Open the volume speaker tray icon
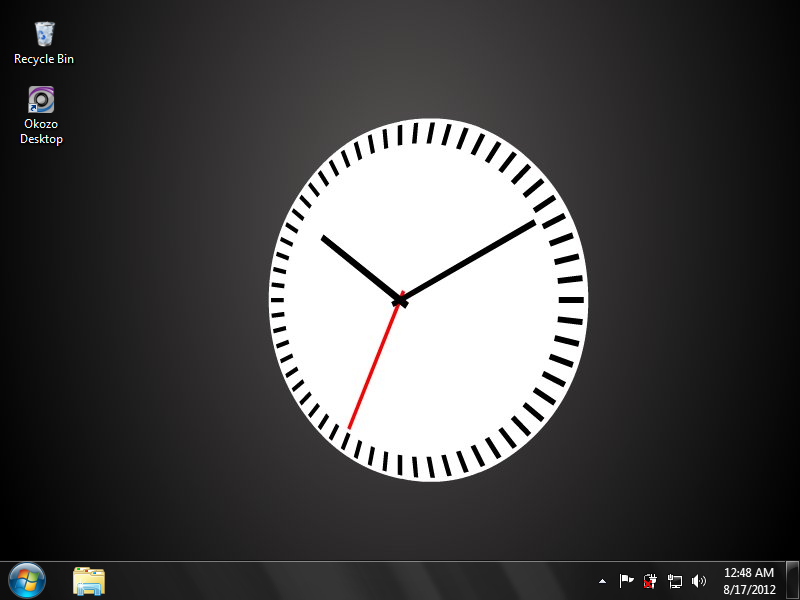This screenshot has width=800, height=600. pos(698,581)
